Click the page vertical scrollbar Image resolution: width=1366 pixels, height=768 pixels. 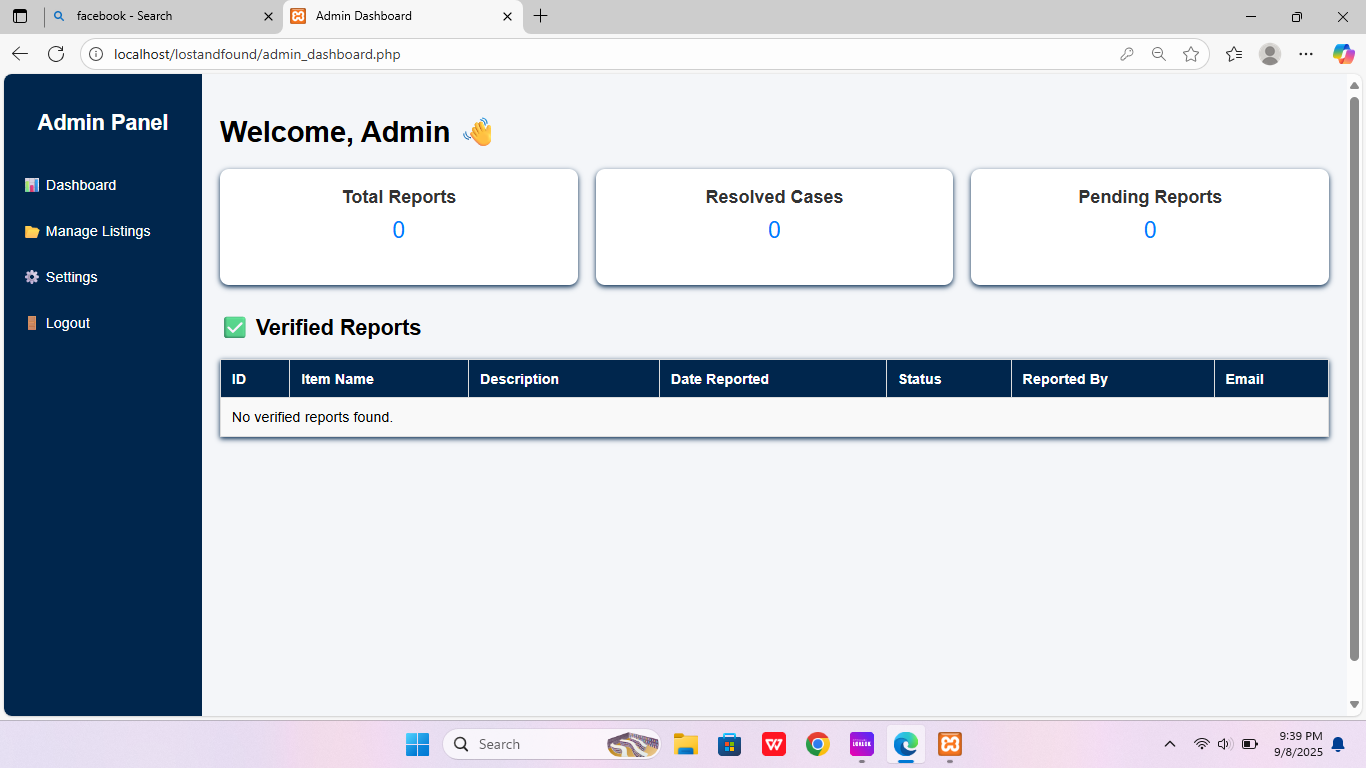tap(1354, 380)
